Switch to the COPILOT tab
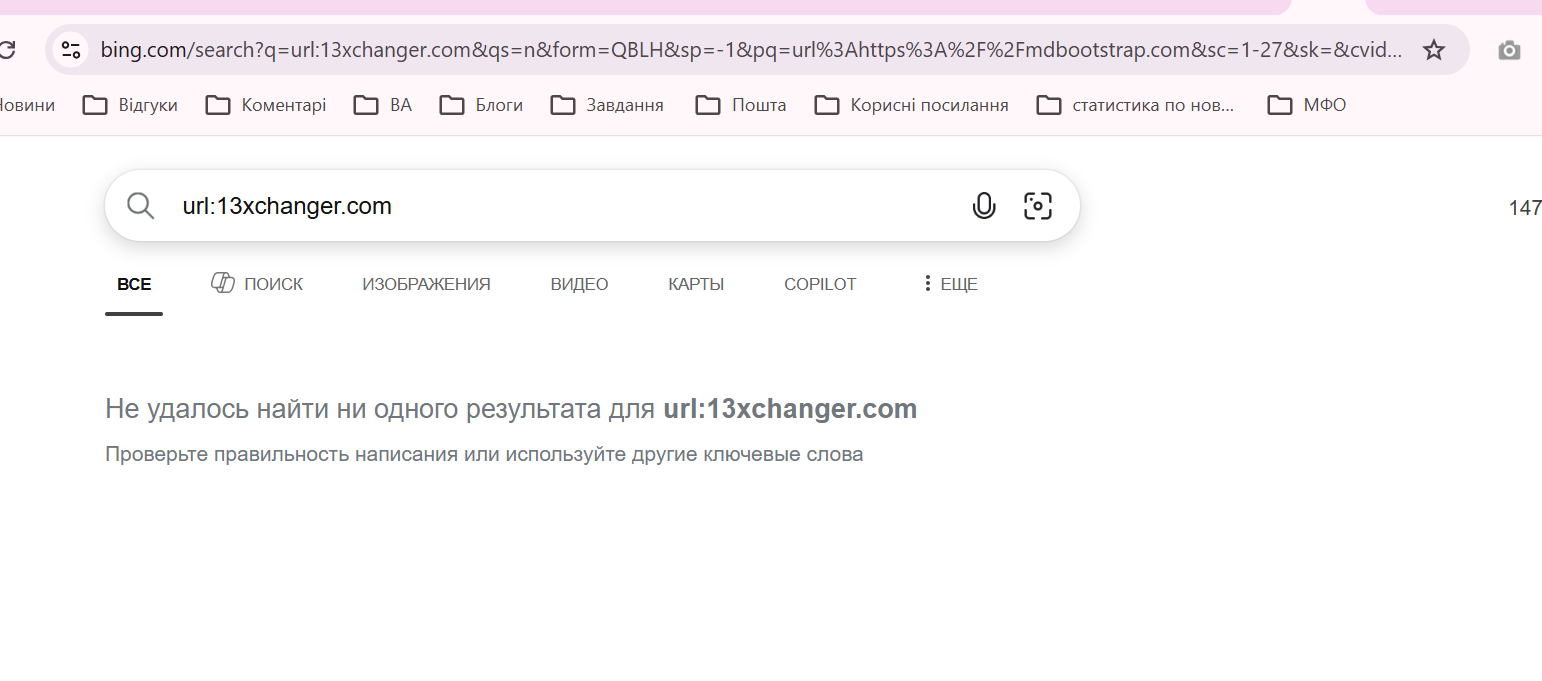Image resolution: width=1542 pixels, height=681 pixels. [x=820, y=284]
